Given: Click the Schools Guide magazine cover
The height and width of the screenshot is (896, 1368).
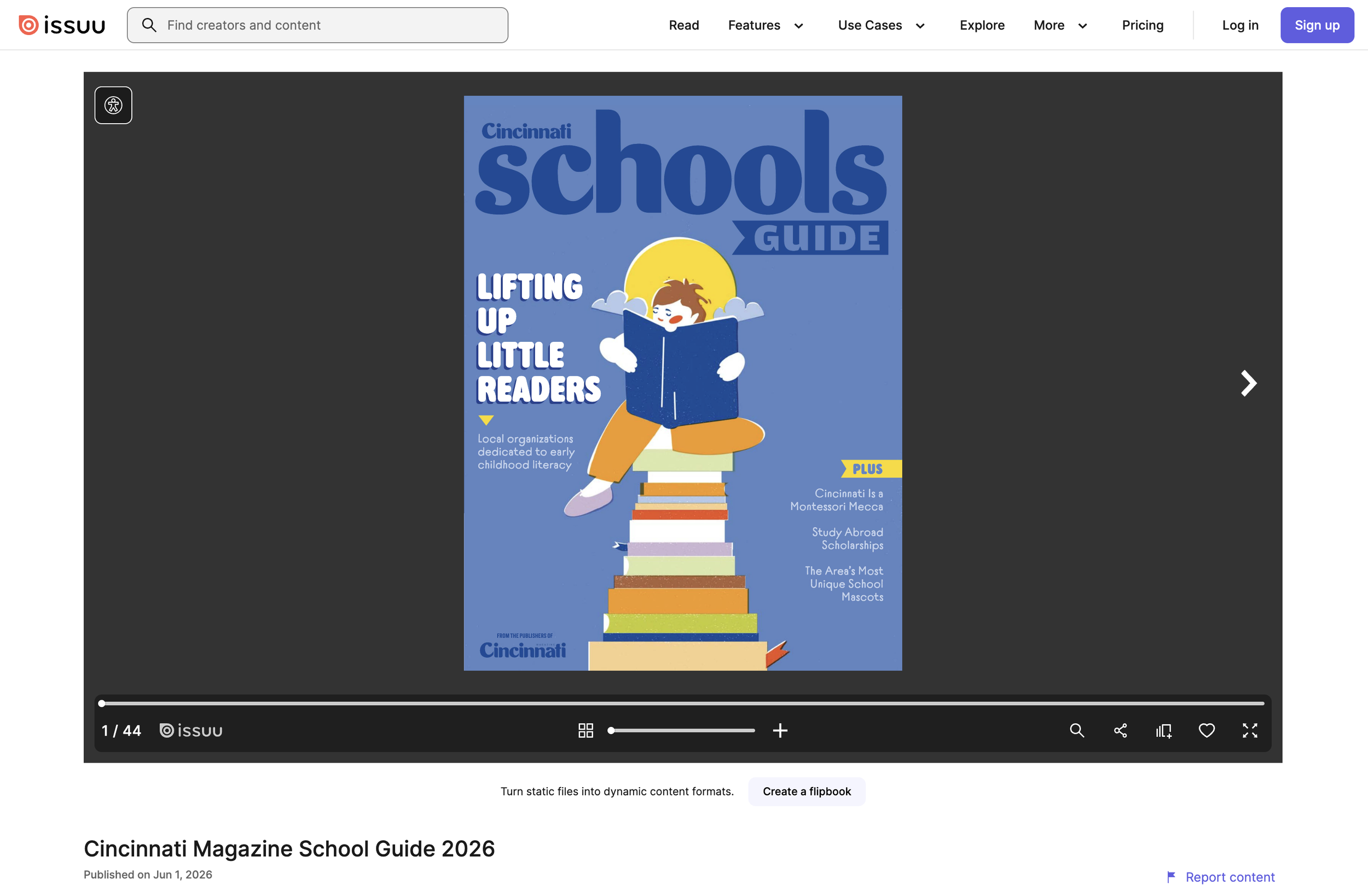Looking at the screenshot, I should click(683, 383).
